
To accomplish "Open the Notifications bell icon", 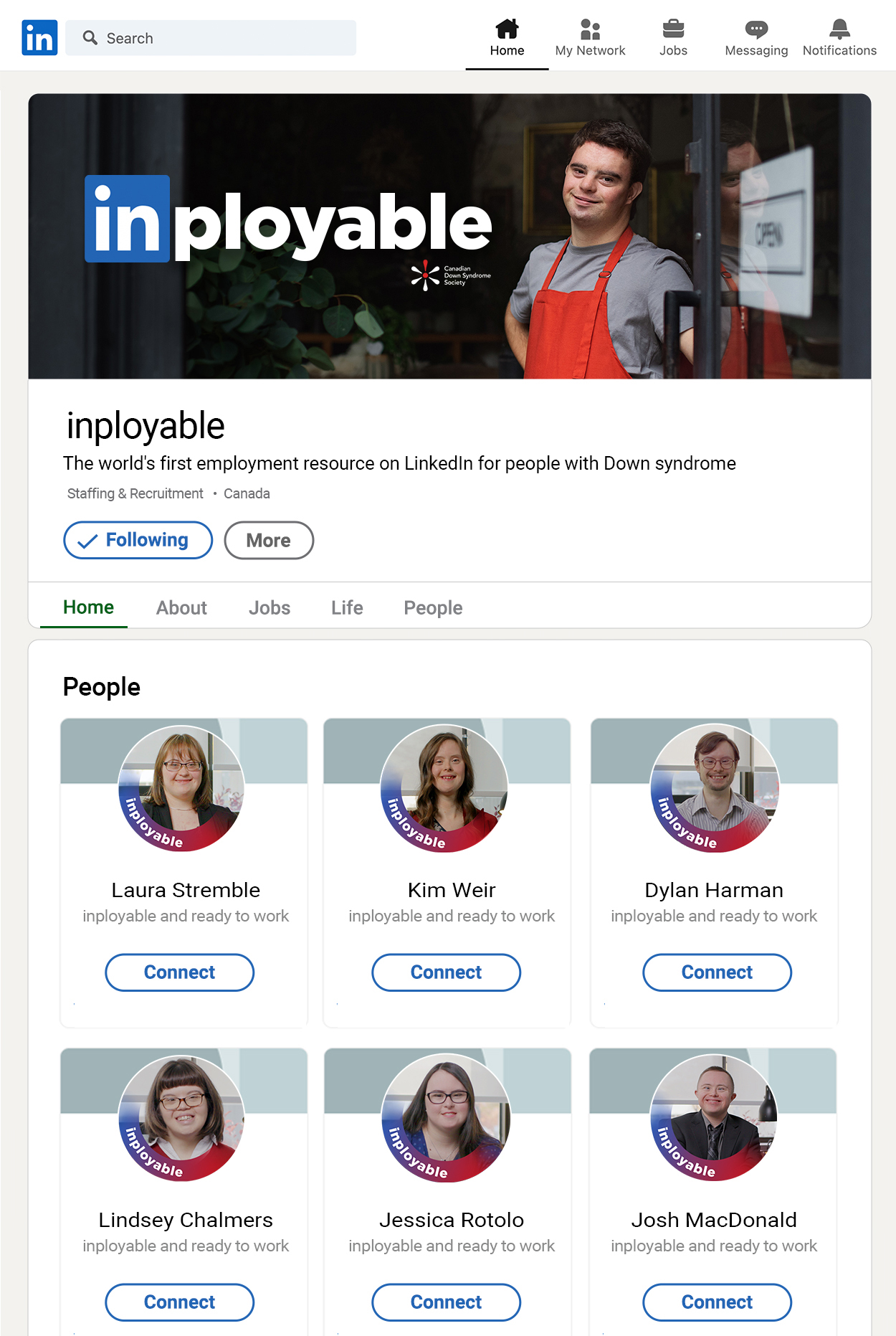I will point(839,29).
